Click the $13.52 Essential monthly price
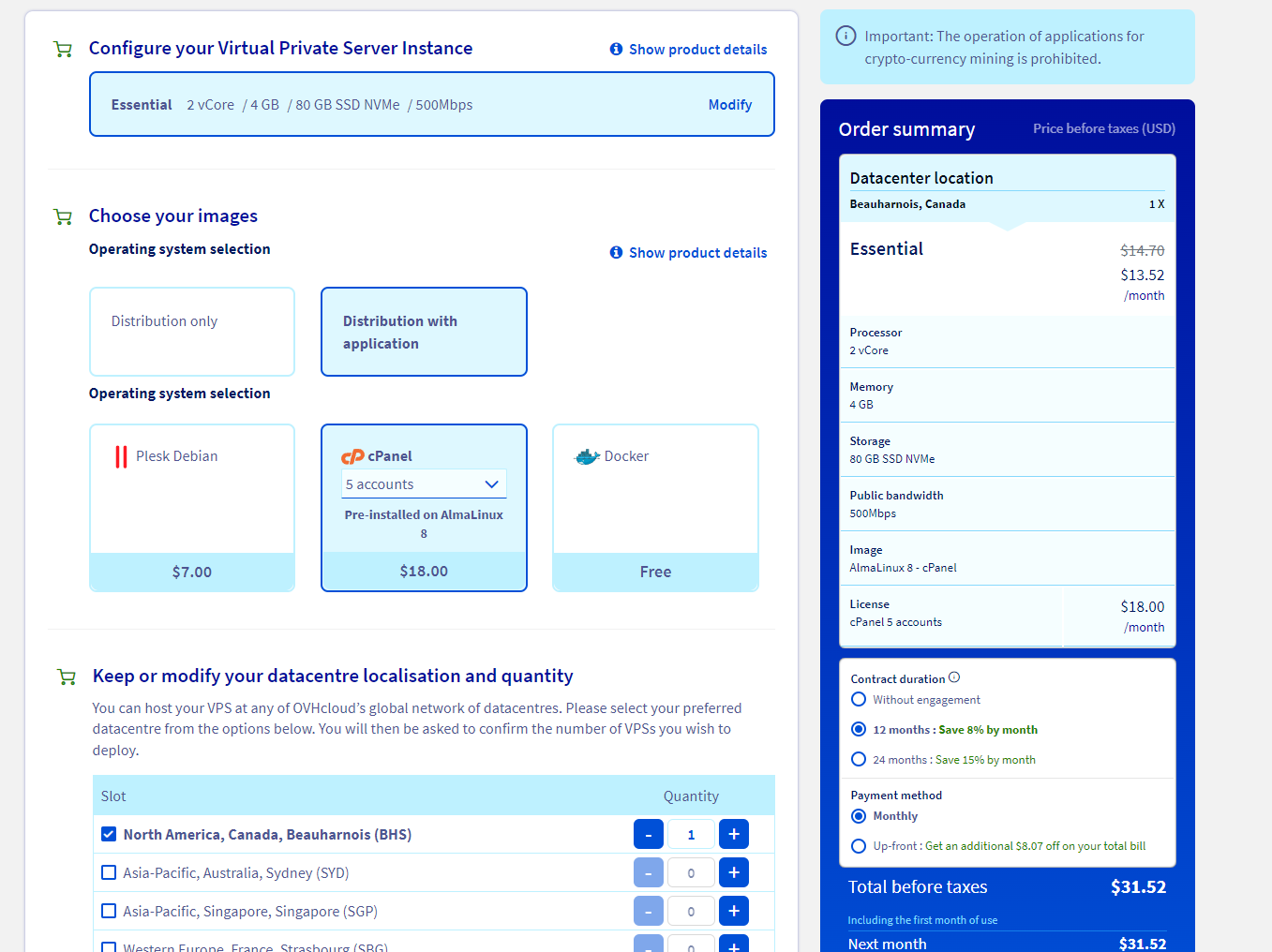 1142,275
